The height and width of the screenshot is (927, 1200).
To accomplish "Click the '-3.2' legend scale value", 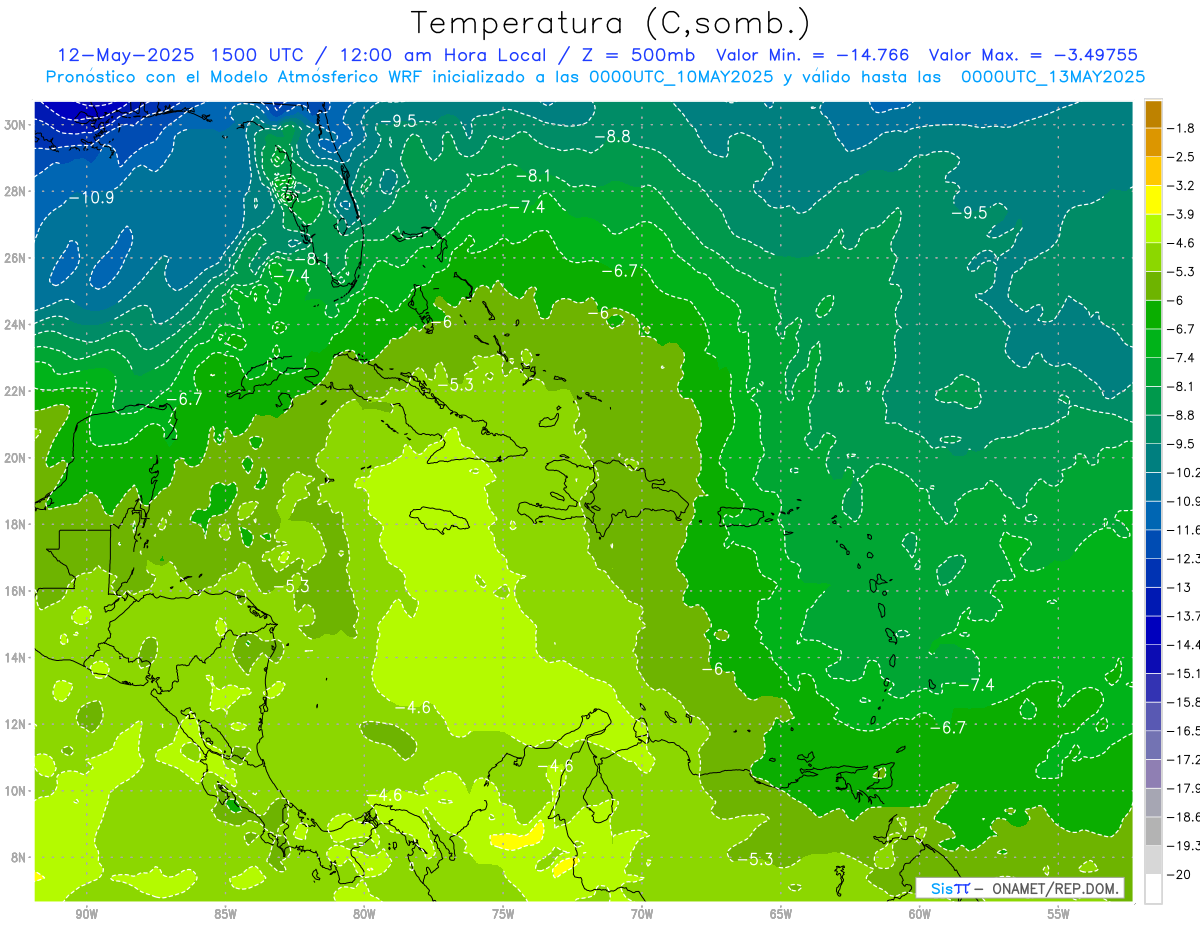I will coord(1181,186).
